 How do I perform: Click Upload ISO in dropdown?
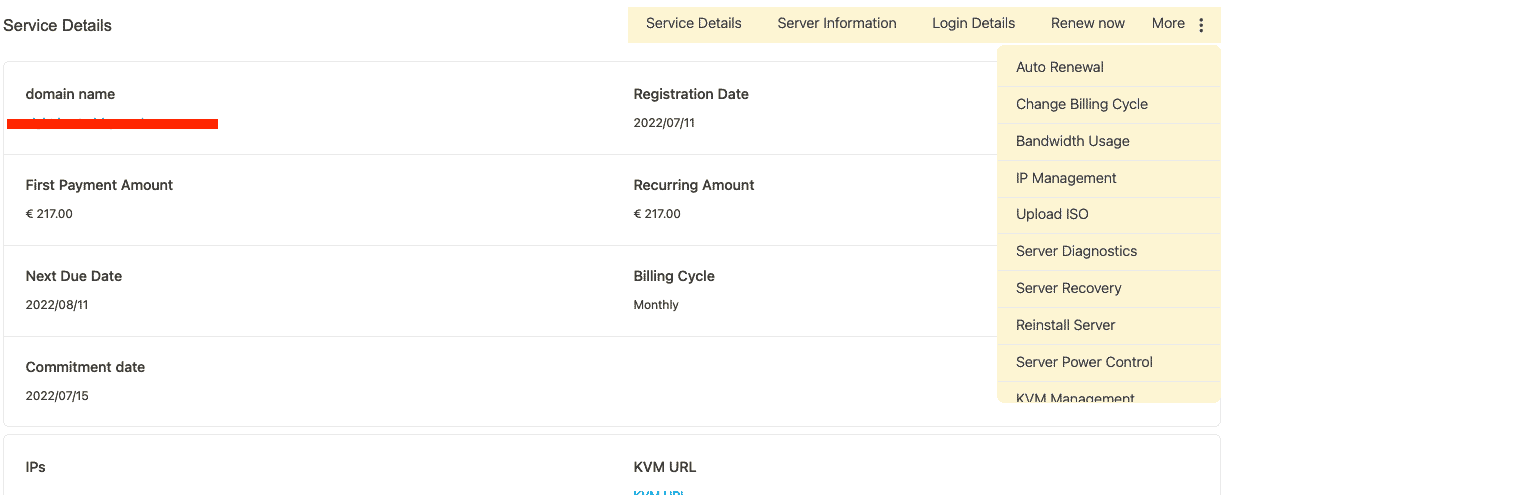point(1051,215)
